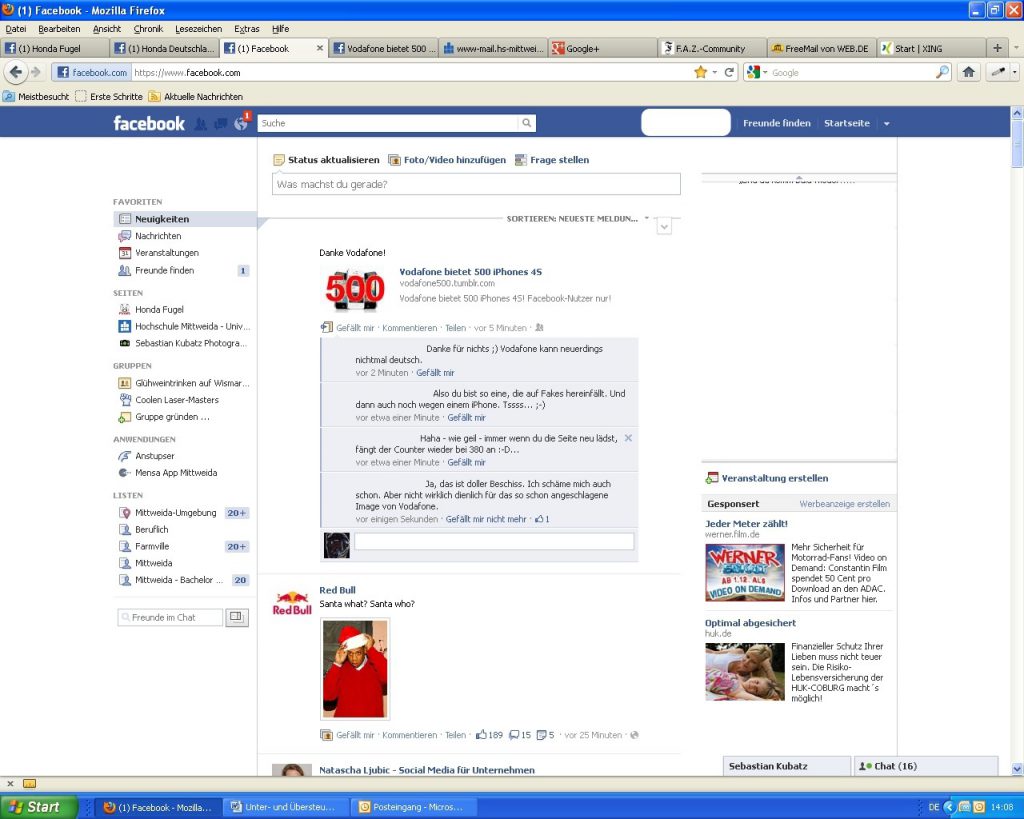
Task: Open a new browser tab
Action: point(997,48)
